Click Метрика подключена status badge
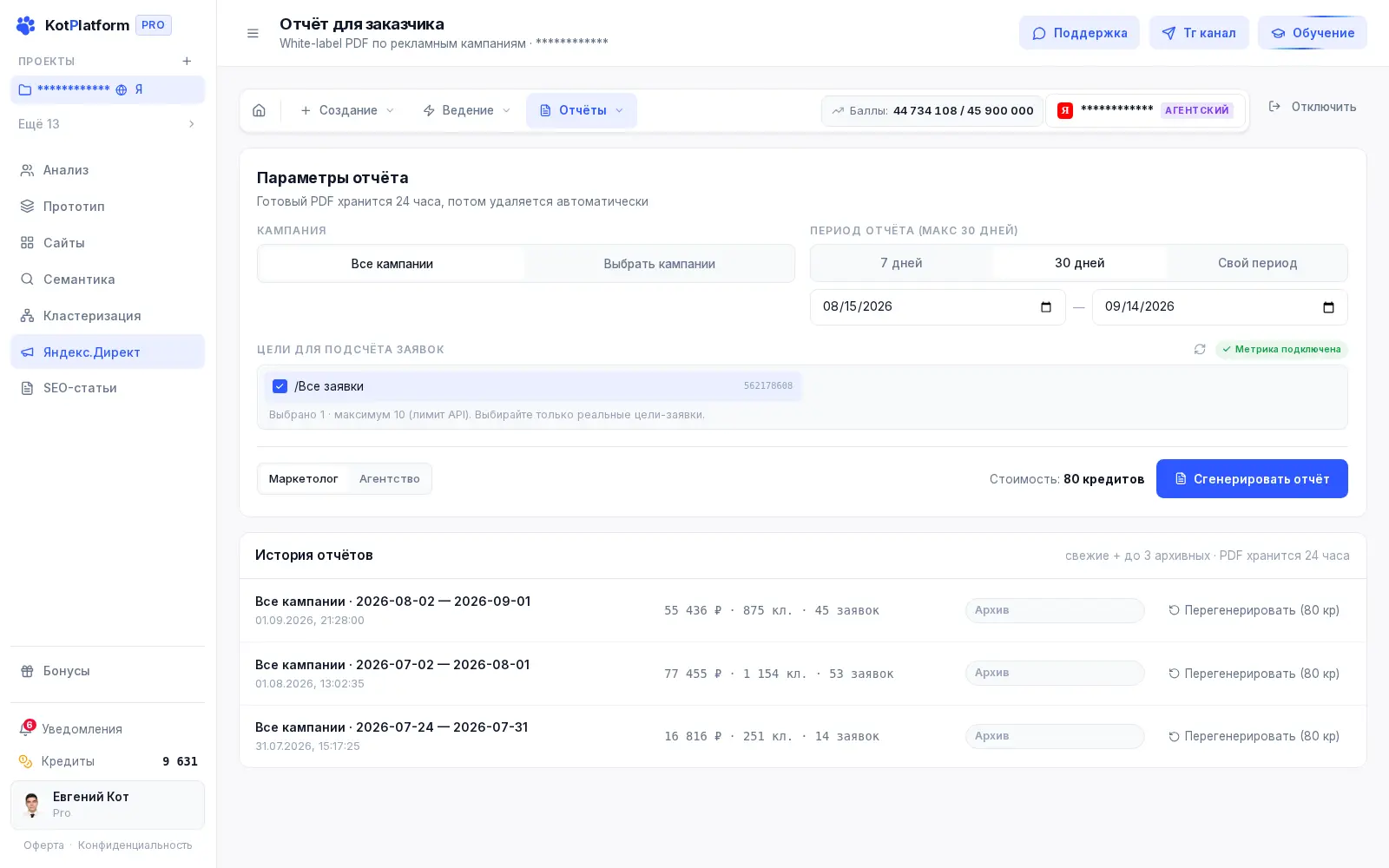Image resolution: width=1389 pixels, height=868 pixels. tap(1281, 349)
